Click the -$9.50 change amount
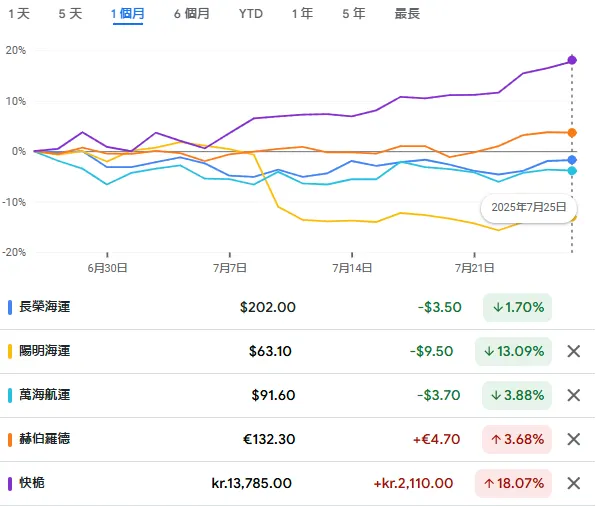Image resolution: width=596 pixels, height=506 pixels. coord(431,351)
